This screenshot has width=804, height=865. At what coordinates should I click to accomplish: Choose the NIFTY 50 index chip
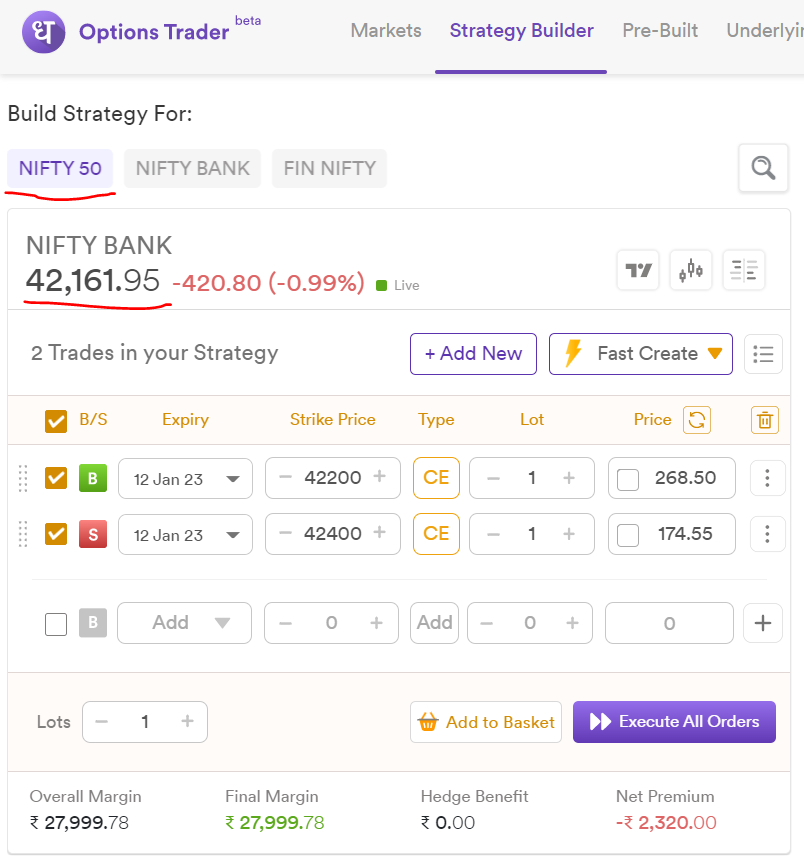[60, 168]
